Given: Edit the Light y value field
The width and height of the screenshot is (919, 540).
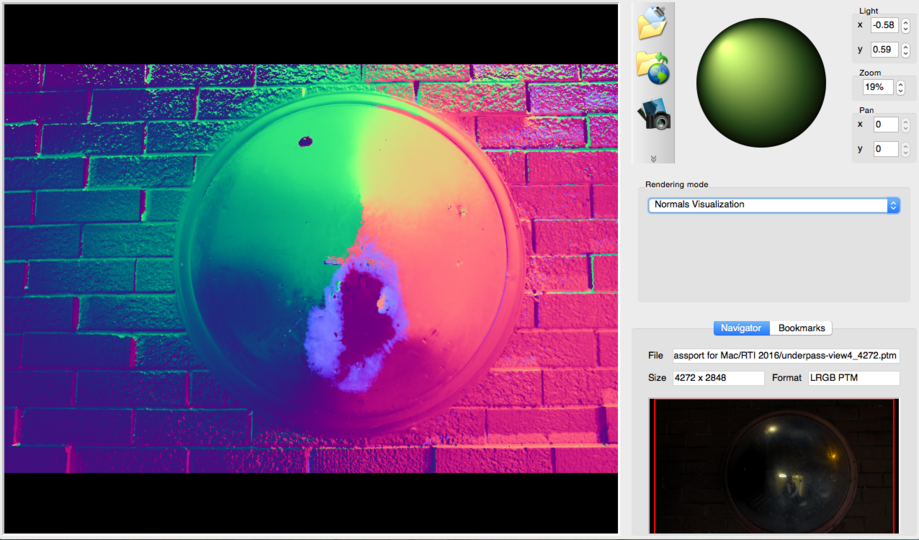Looking at the screenshot, I should click(884, 50).
